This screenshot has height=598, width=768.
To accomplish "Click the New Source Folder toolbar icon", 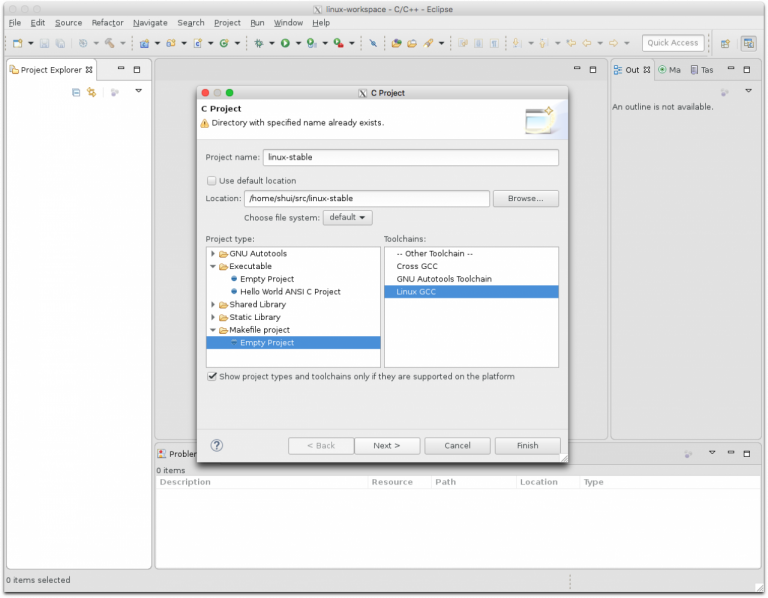I will [x=171, y=43].
